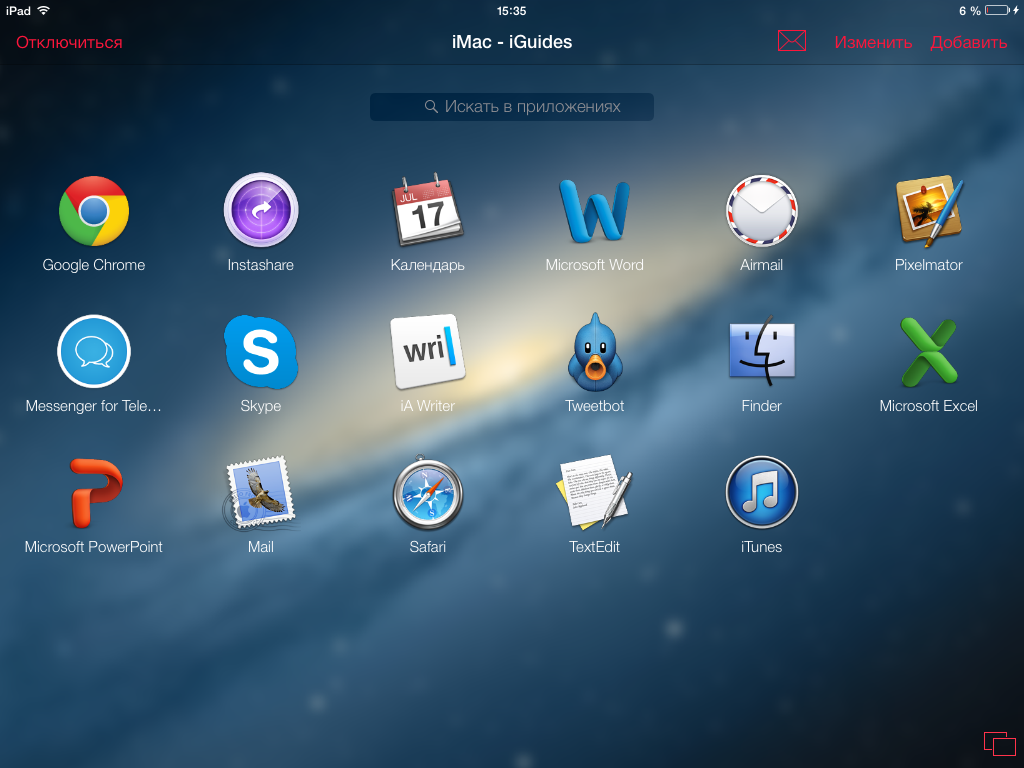1024x768 pixels.
Task: Open the Messenger for Telegram icon
Action: click(x=94, y=351)
